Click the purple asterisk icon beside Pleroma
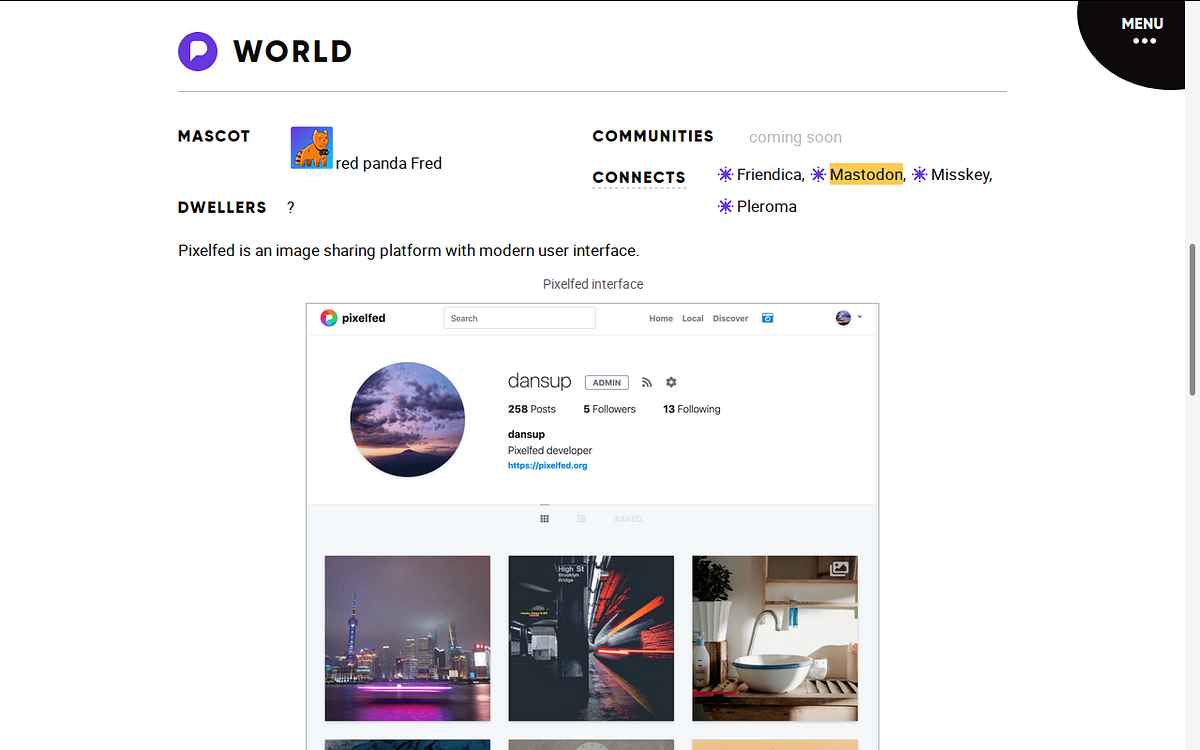Screen dimensions: 1200x750 pos(726,207)
